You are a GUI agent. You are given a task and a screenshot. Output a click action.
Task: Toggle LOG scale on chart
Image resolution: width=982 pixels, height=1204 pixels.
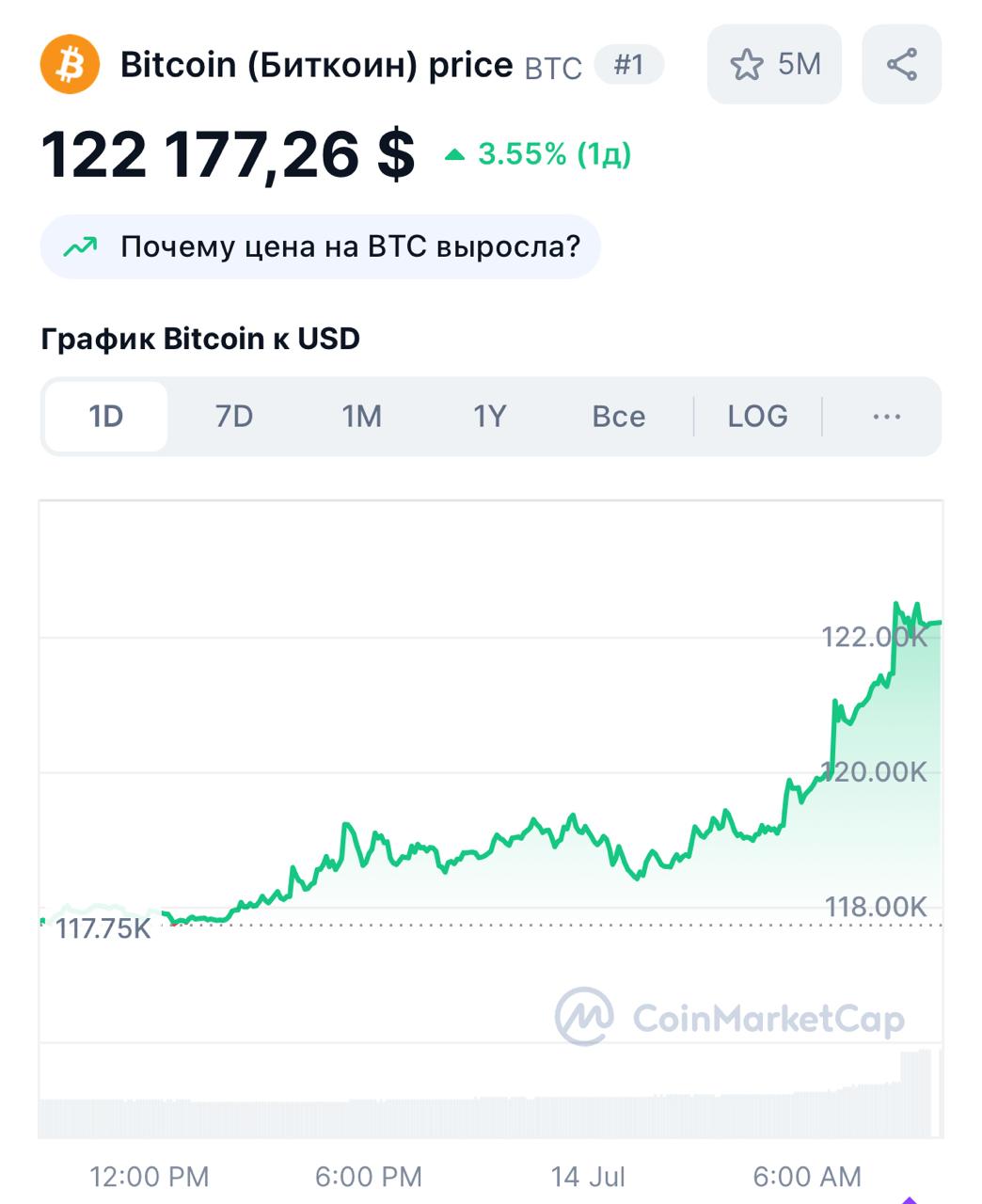pyautogui.click(x=758, y=416)
